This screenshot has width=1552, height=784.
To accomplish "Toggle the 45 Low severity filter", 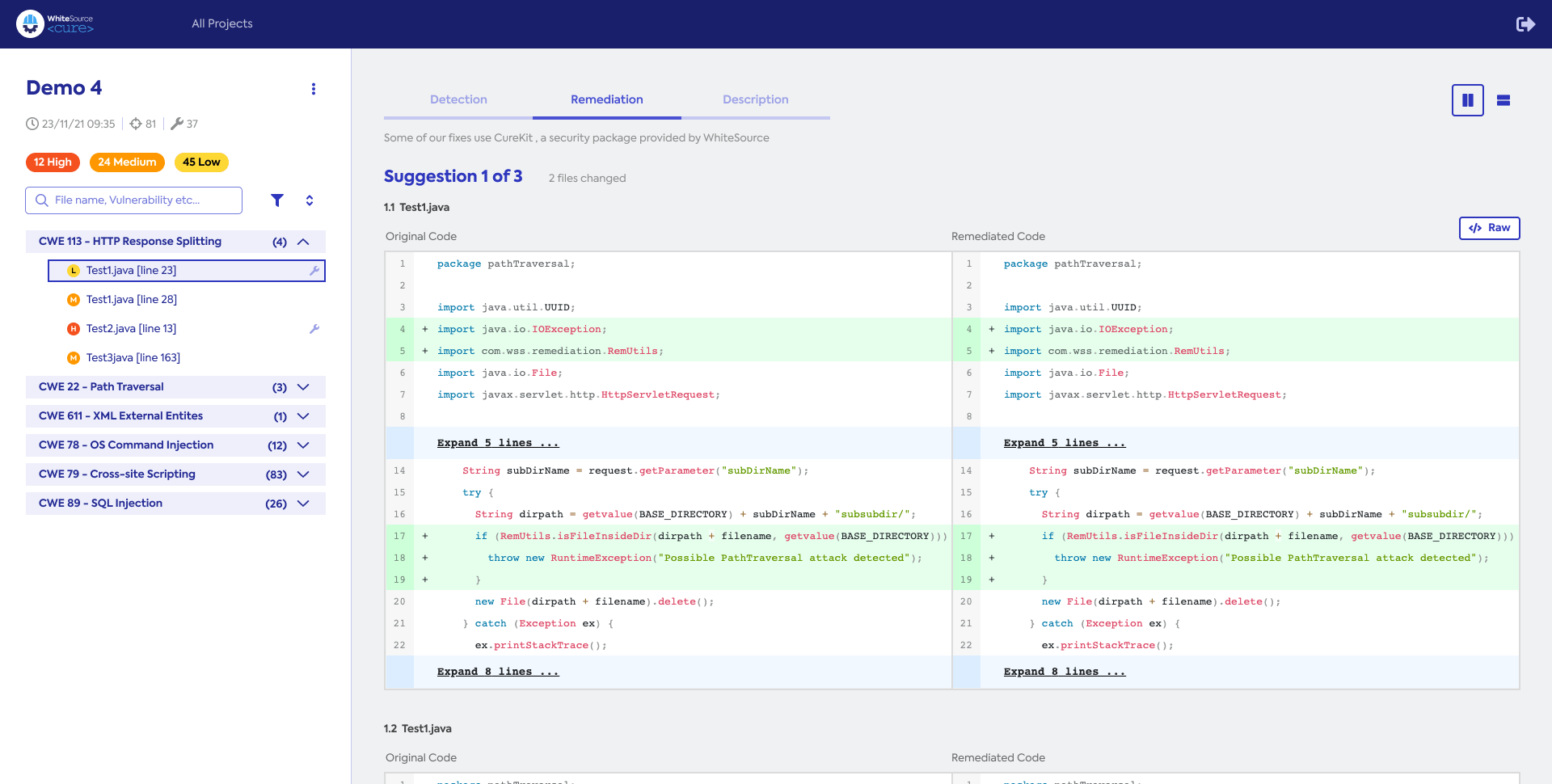I will coord(200,162).
